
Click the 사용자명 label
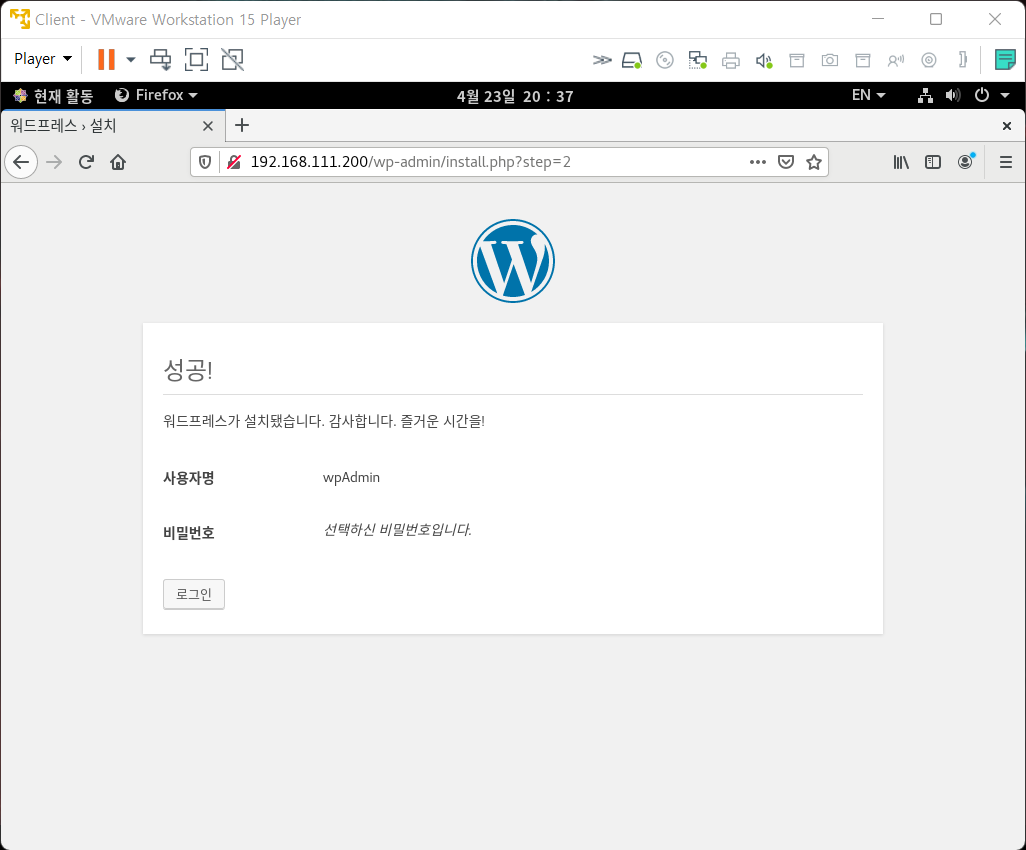click(188, 478)
